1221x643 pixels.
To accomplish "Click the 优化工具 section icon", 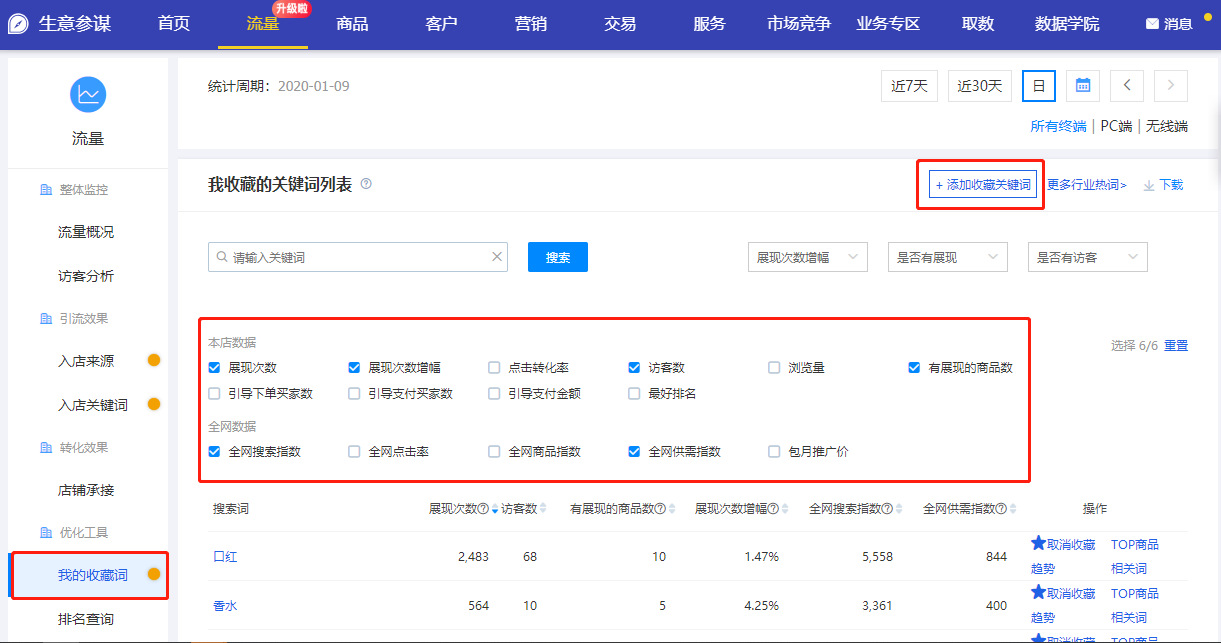I will point(45,533).
